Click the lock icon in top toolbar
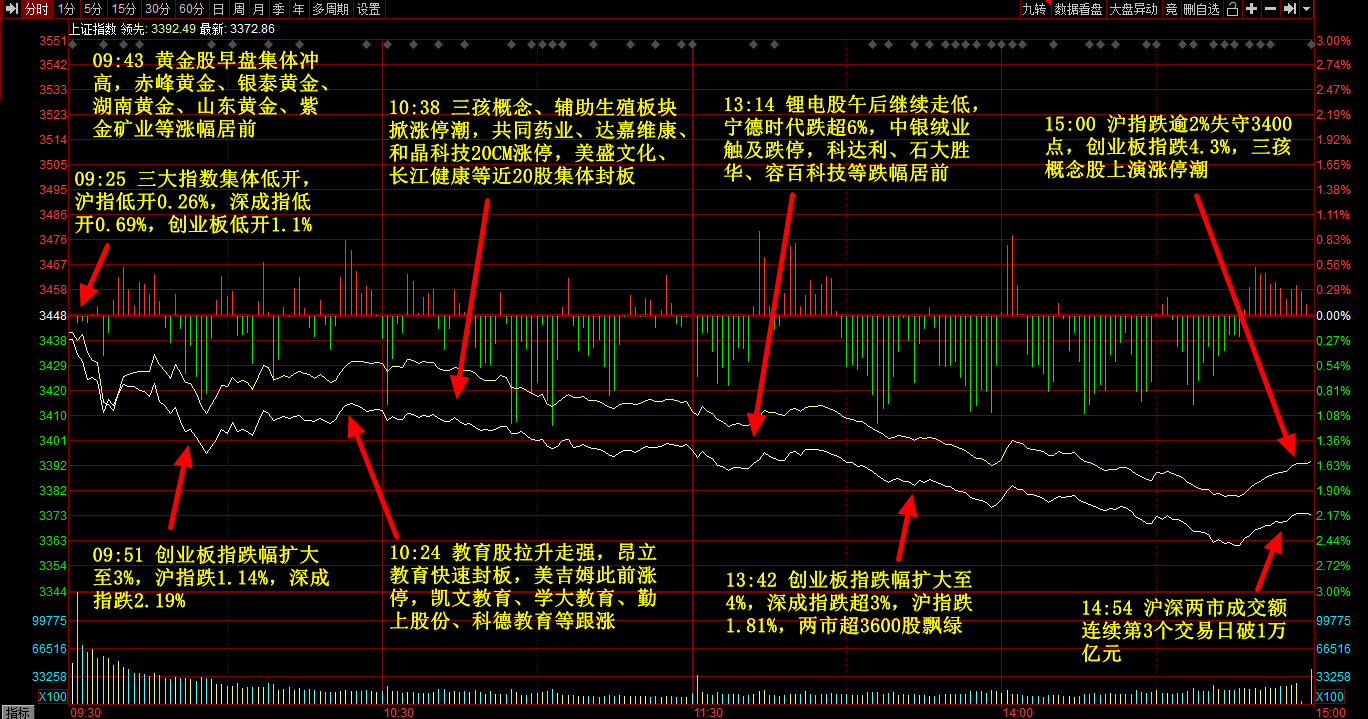The width and height of the screenshot is (1368, 719). (1234, 9)
